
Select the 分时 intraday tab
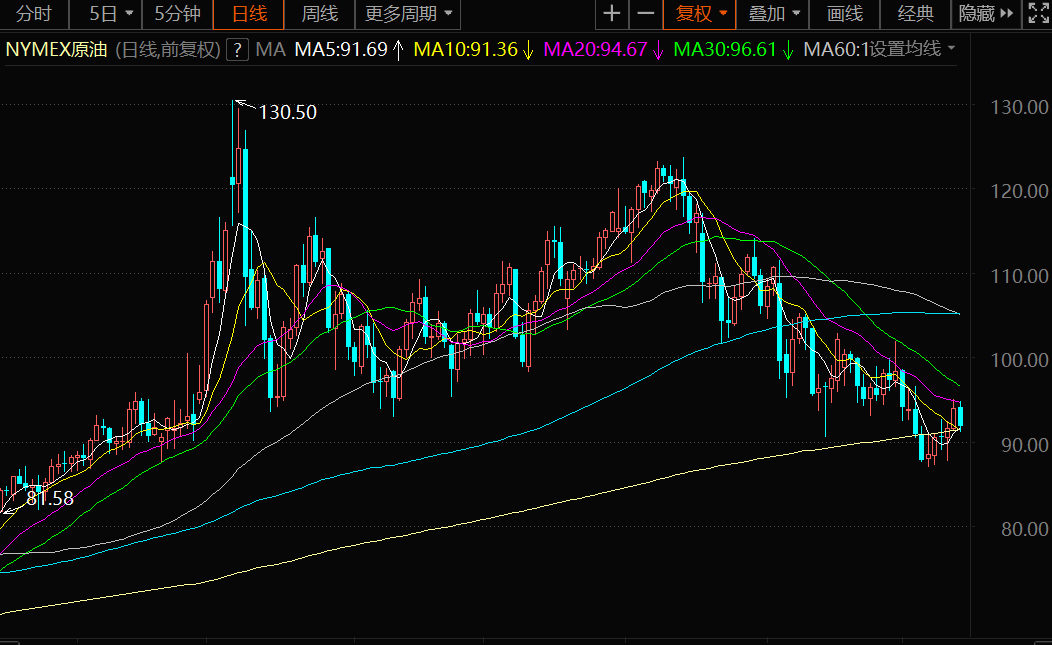(x=34, y=14)
